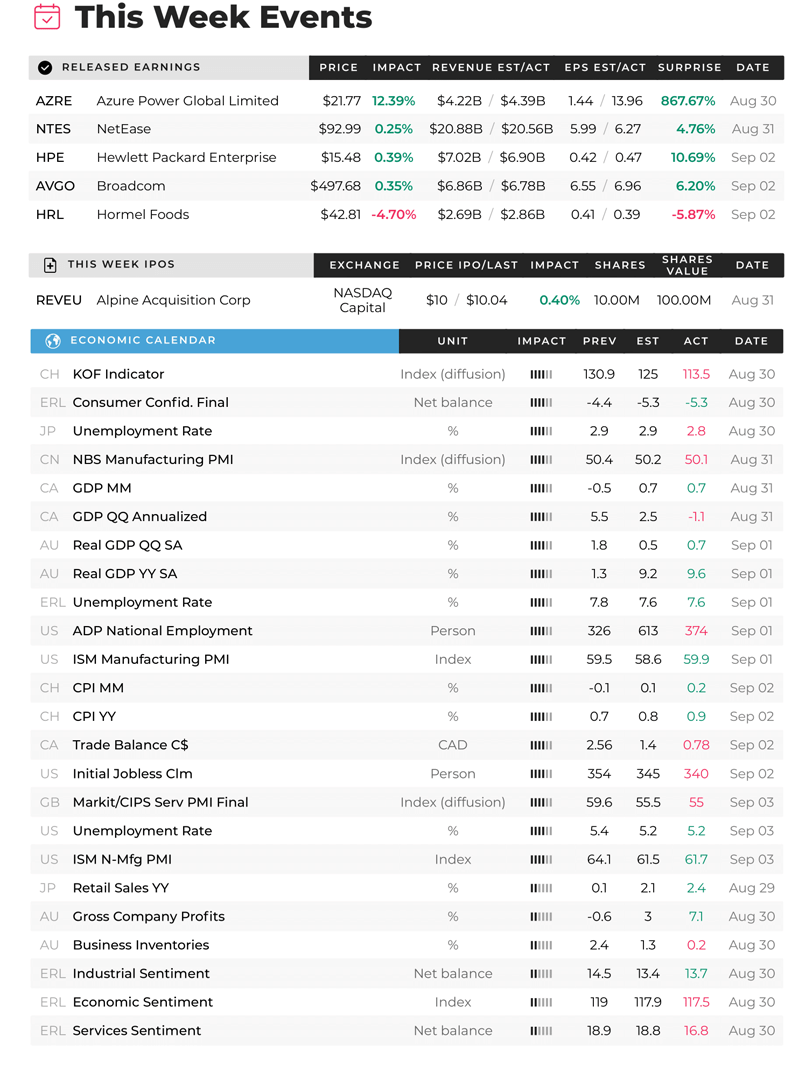Open Azure Power Global Limited company name

187,101
